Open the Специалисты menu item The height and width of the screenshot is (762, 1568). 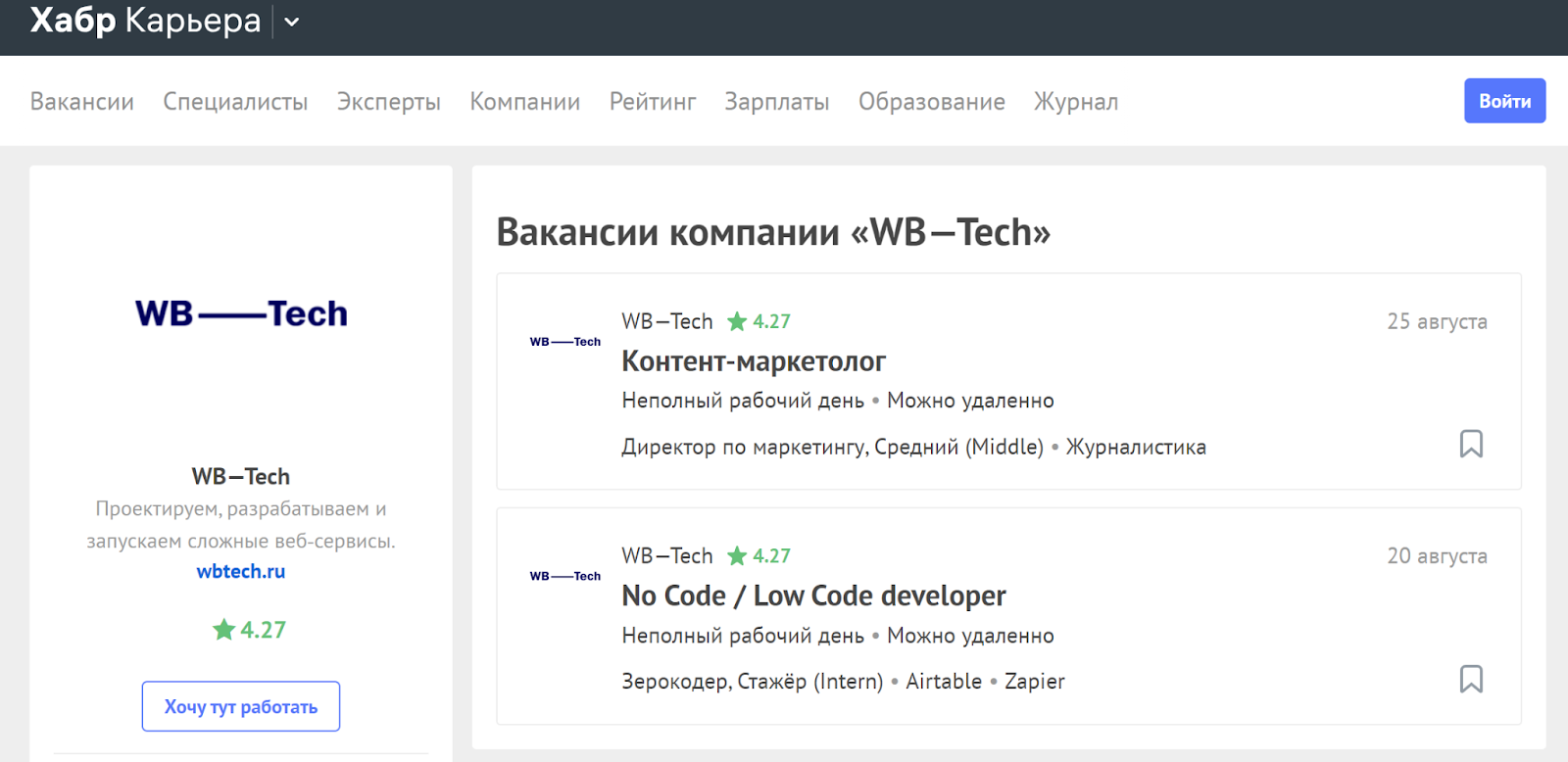point(235,102)
